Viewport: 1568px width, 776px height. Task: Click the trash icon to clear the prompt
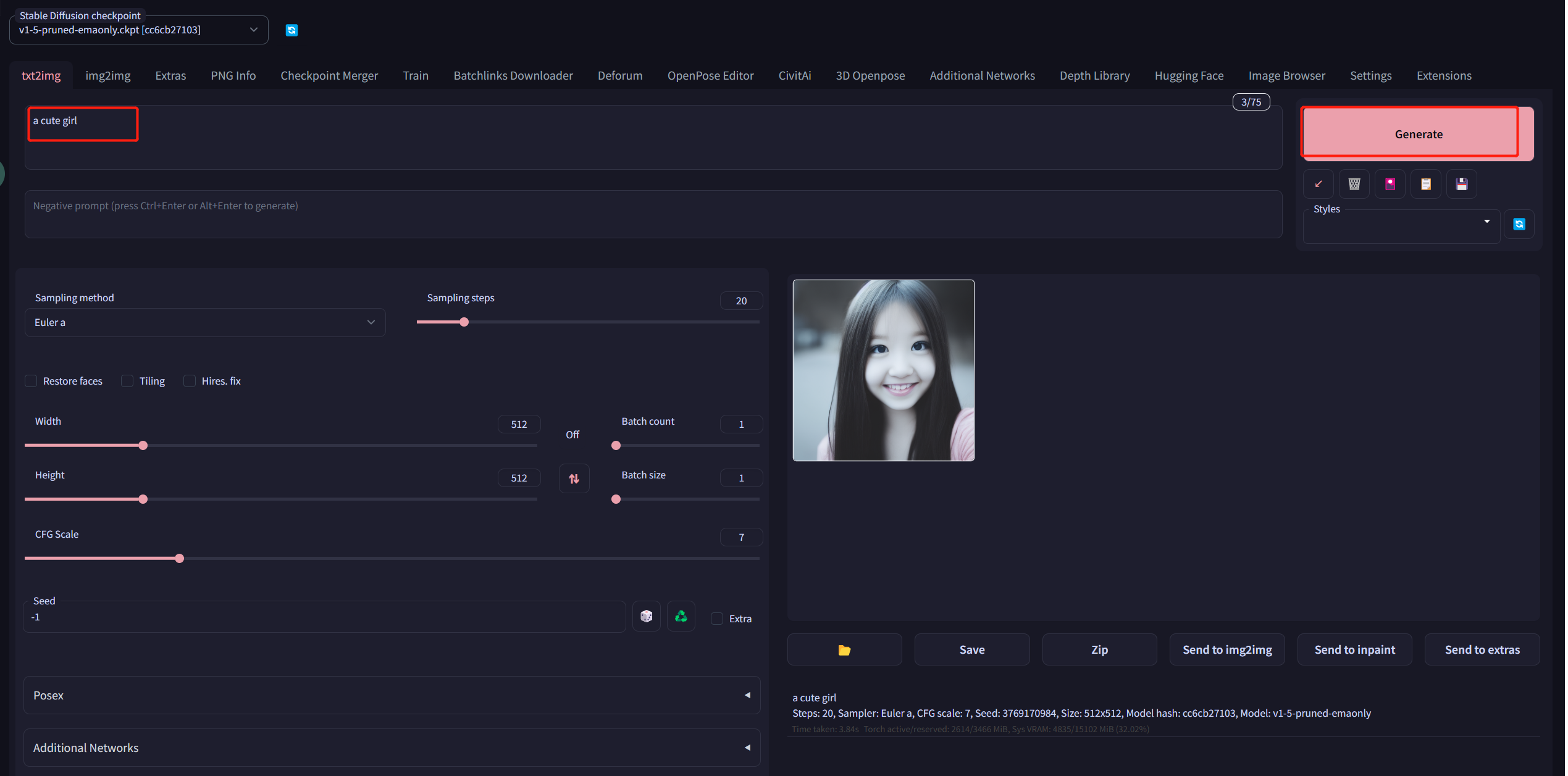(x=1354, y=184)
